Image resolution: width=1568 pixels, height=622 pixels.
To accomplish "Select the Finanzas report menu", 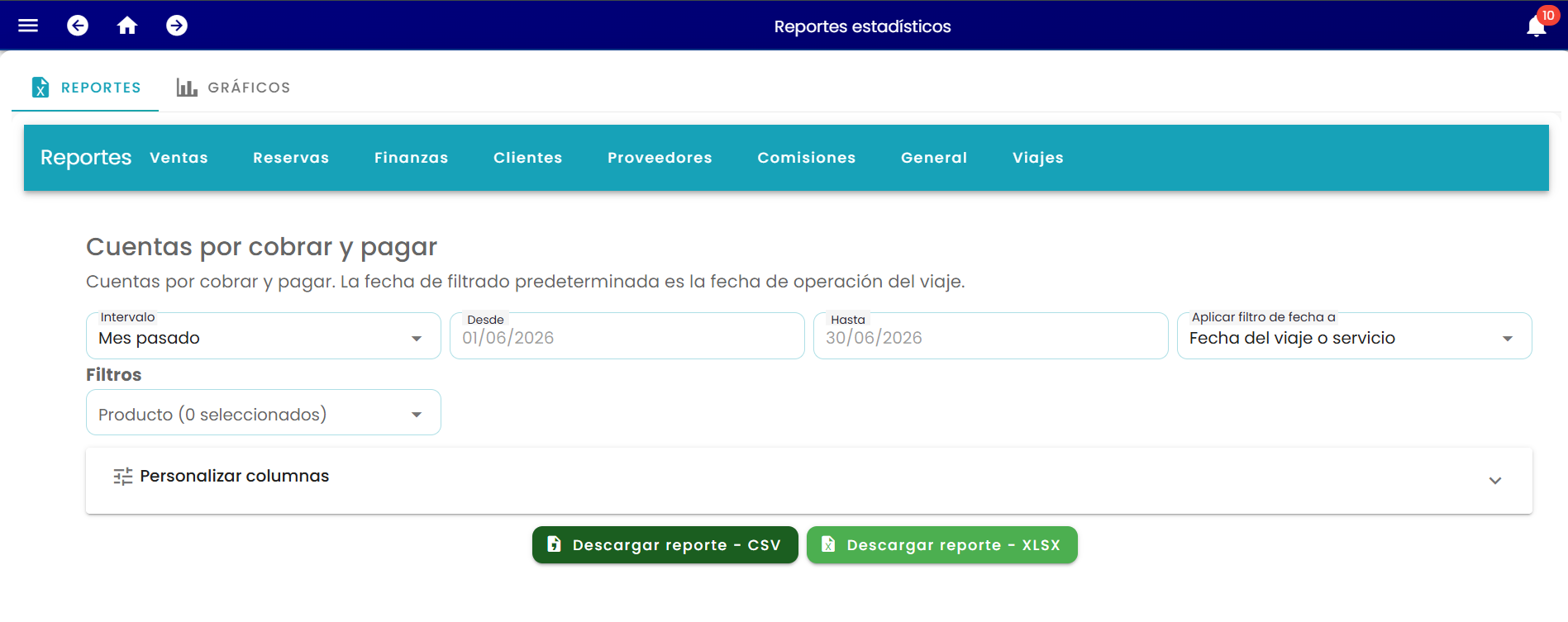I will 412,158.
